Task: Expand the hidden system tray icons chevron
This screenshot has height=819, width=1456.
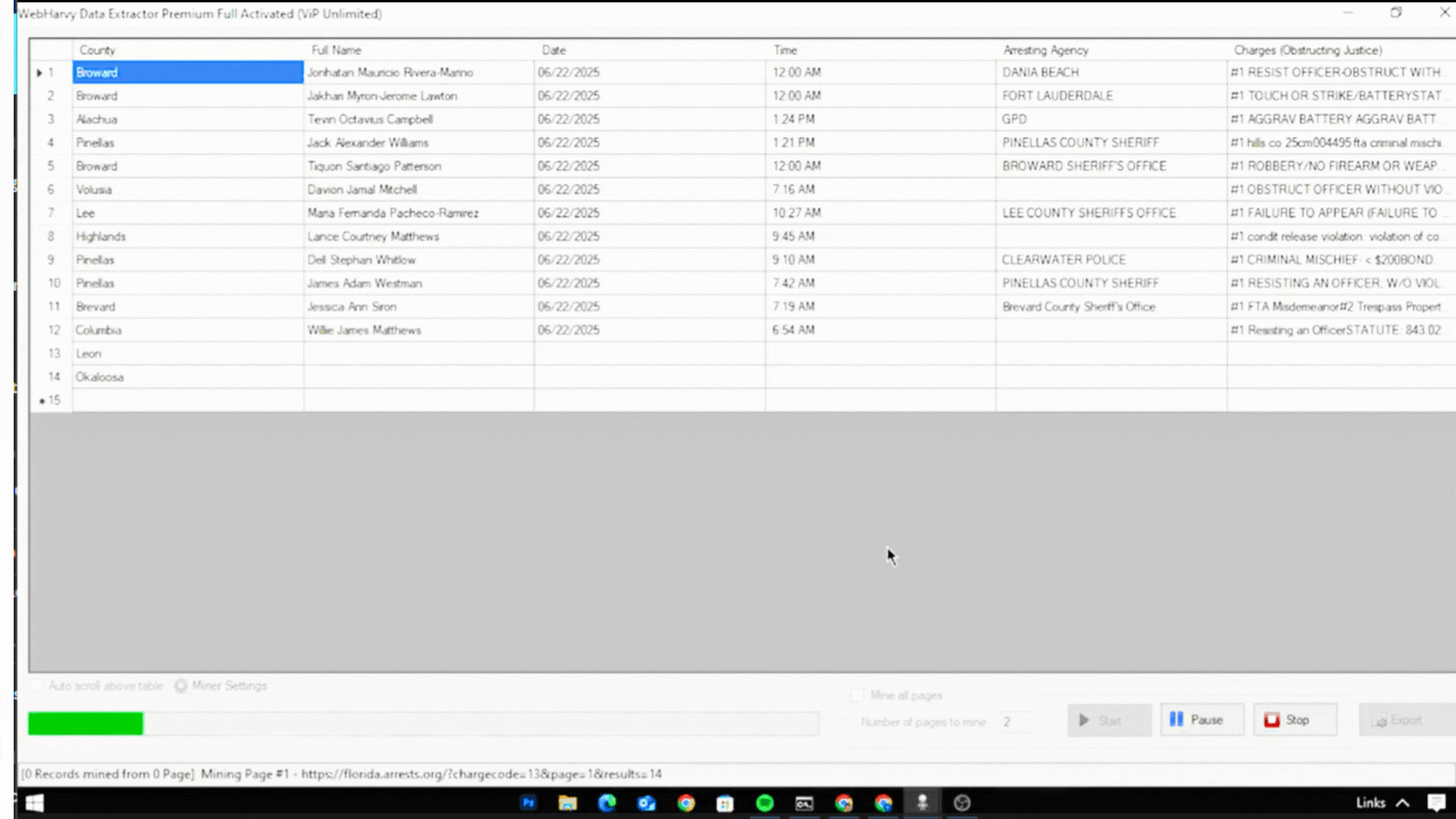Action: click(1403, 802)
